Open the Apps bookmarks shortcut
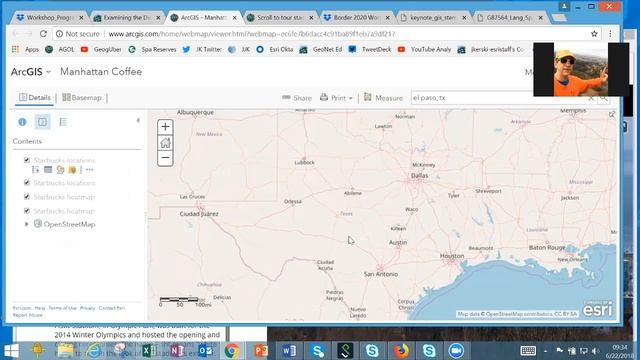The image size is (640, 360). (x=25, y=49)
